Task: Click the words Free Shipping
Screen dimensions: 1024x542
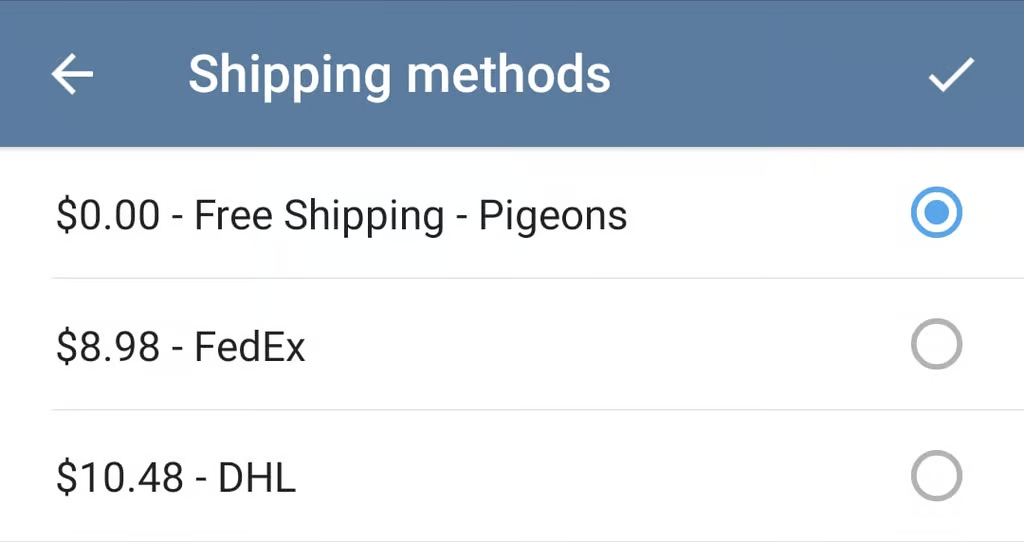Action: click(319, 215)
